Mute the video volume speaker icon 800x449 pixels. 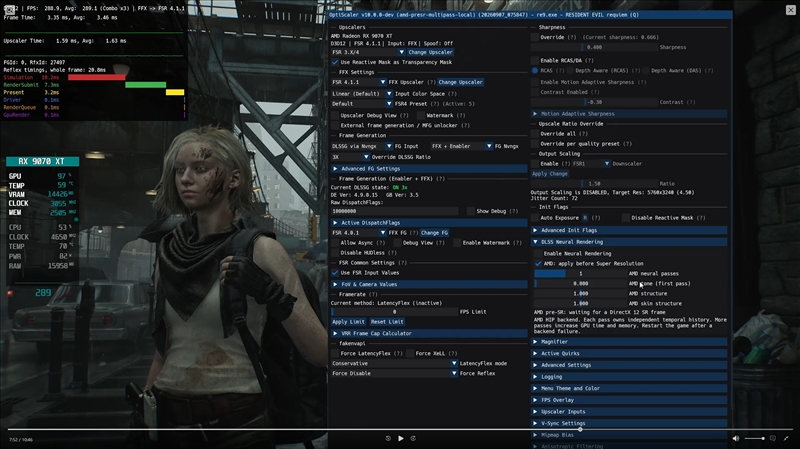pyautogui.click(x=736, y=438)
